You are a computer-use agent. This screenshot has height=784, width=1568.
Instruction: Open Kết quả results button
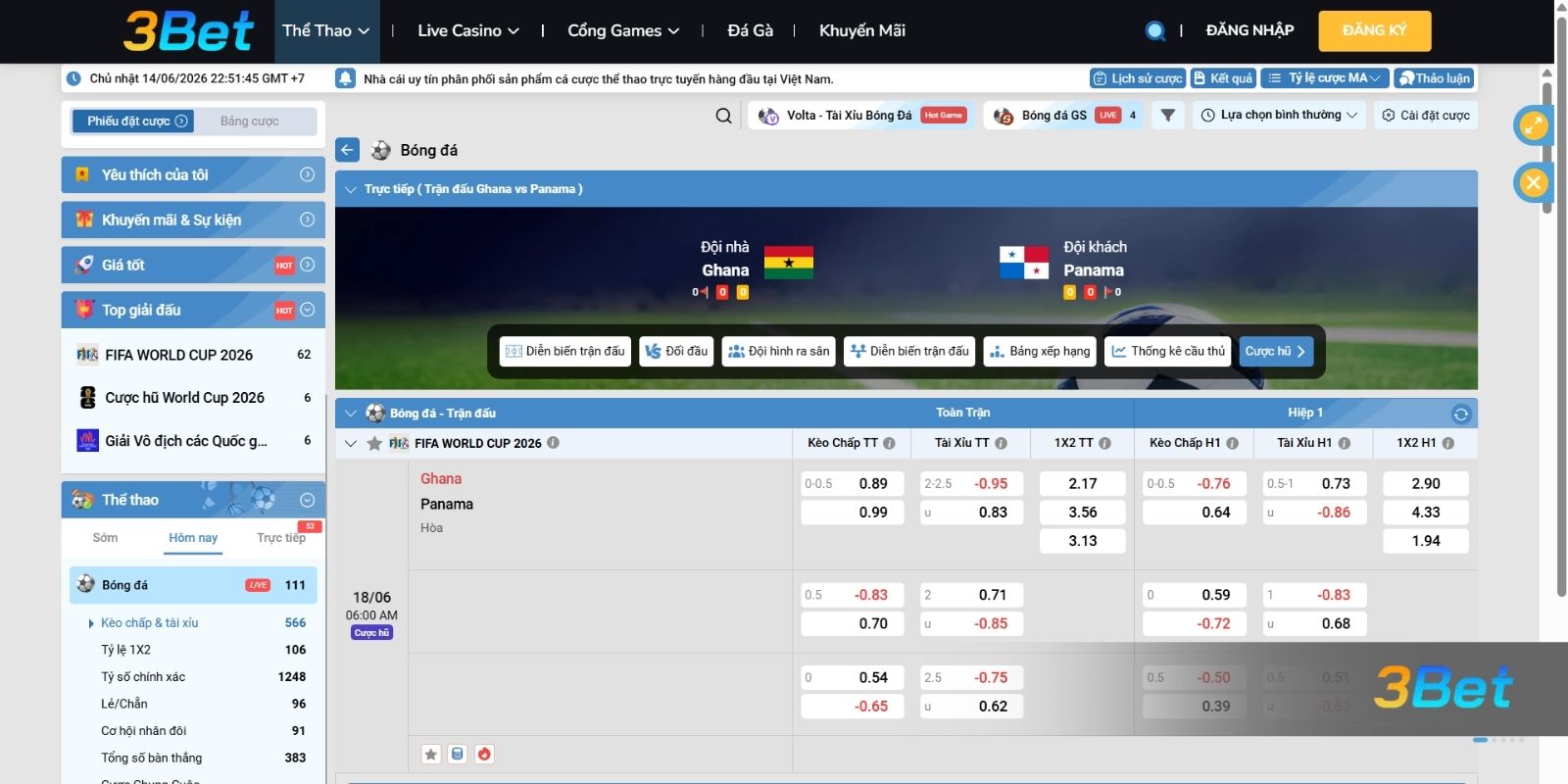tap(1222, 78)
